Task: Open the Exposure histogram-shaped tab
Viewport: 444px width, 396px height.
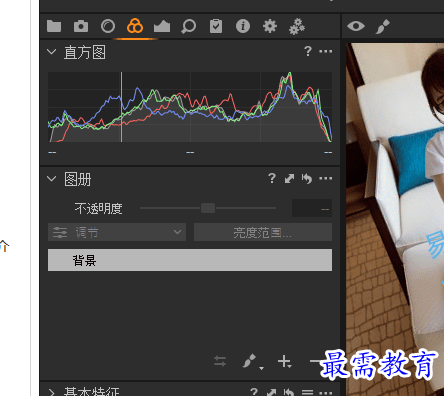Action: [162, 26]
